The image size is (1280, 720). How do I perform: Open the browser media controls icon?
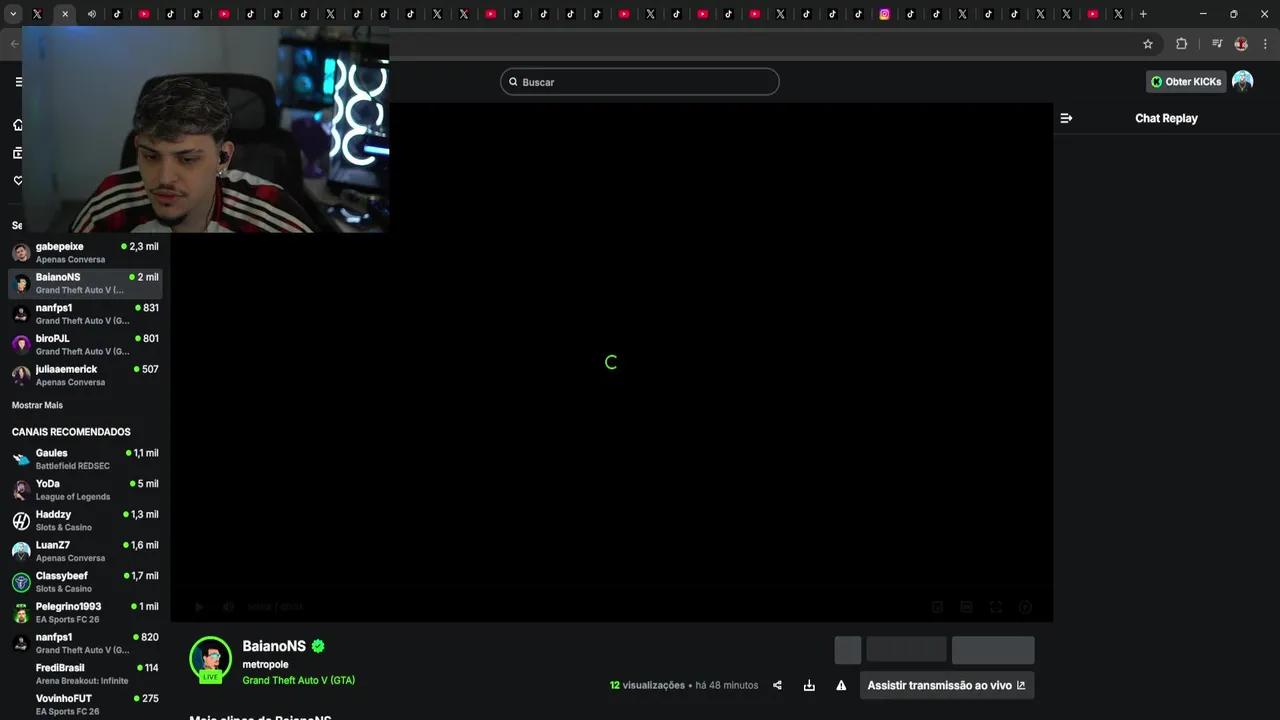pyautogui.click(x=1217, y=44)
